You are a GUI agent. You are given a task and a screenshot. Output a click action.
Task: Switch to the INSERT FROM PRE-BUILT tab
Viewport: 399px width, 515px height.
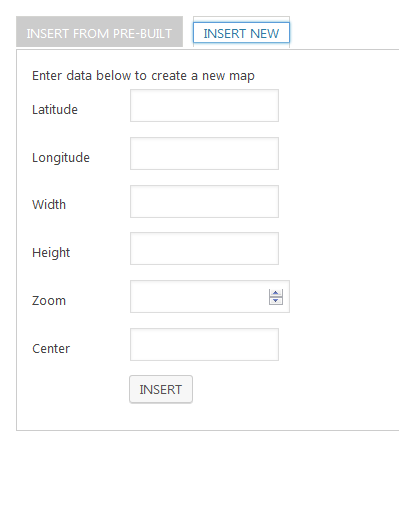[x=99, y=31]
